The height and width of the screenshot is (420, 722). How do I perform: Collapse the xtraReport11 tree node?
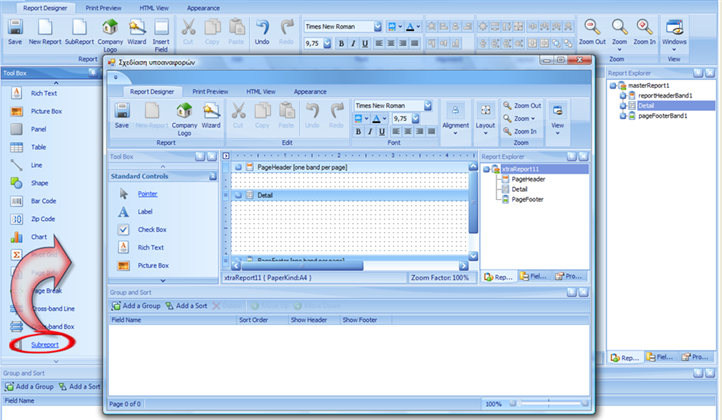click(486, 169)
